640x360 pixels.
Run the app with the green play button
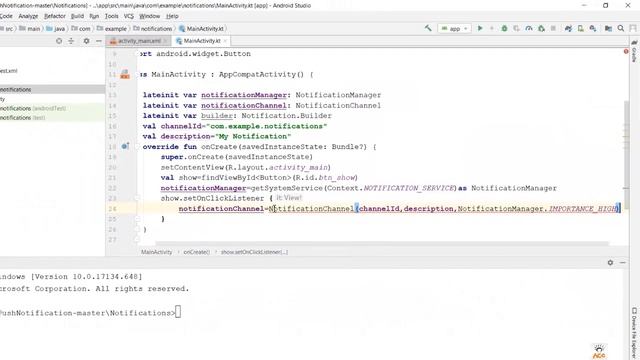click(480, 28)
